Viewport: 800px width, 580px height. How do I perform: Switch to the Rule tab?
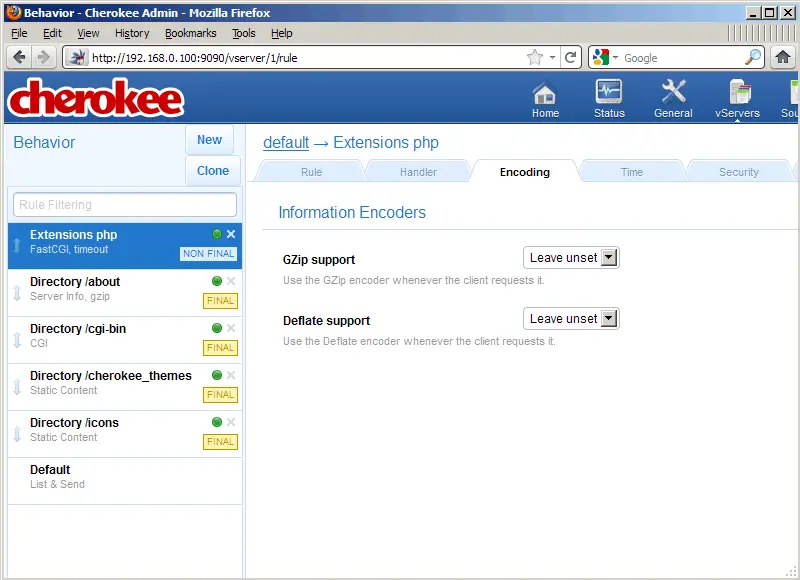[311, 172]
